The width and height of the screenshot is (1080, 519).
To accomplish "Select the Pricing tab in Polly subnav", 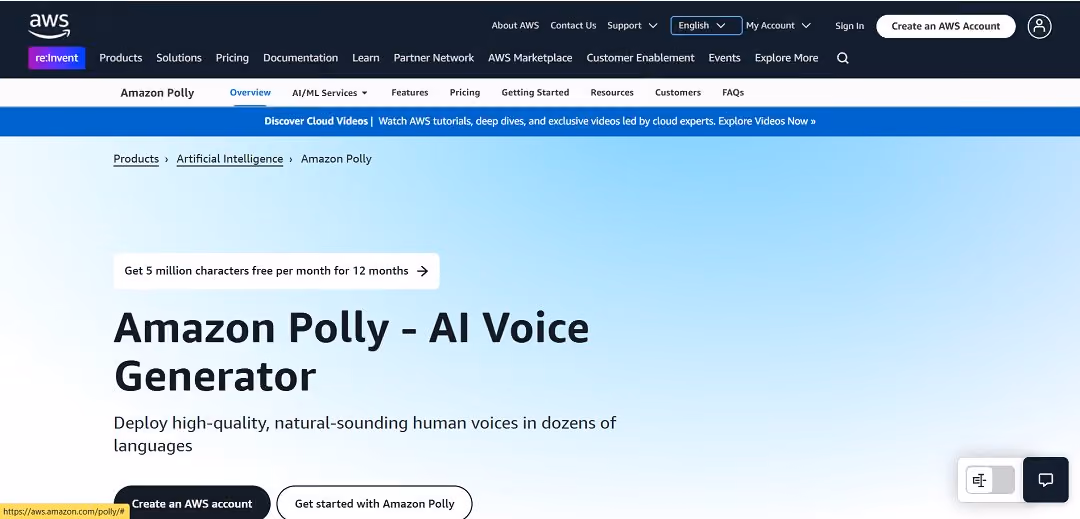I will click(x=465, y=92).
